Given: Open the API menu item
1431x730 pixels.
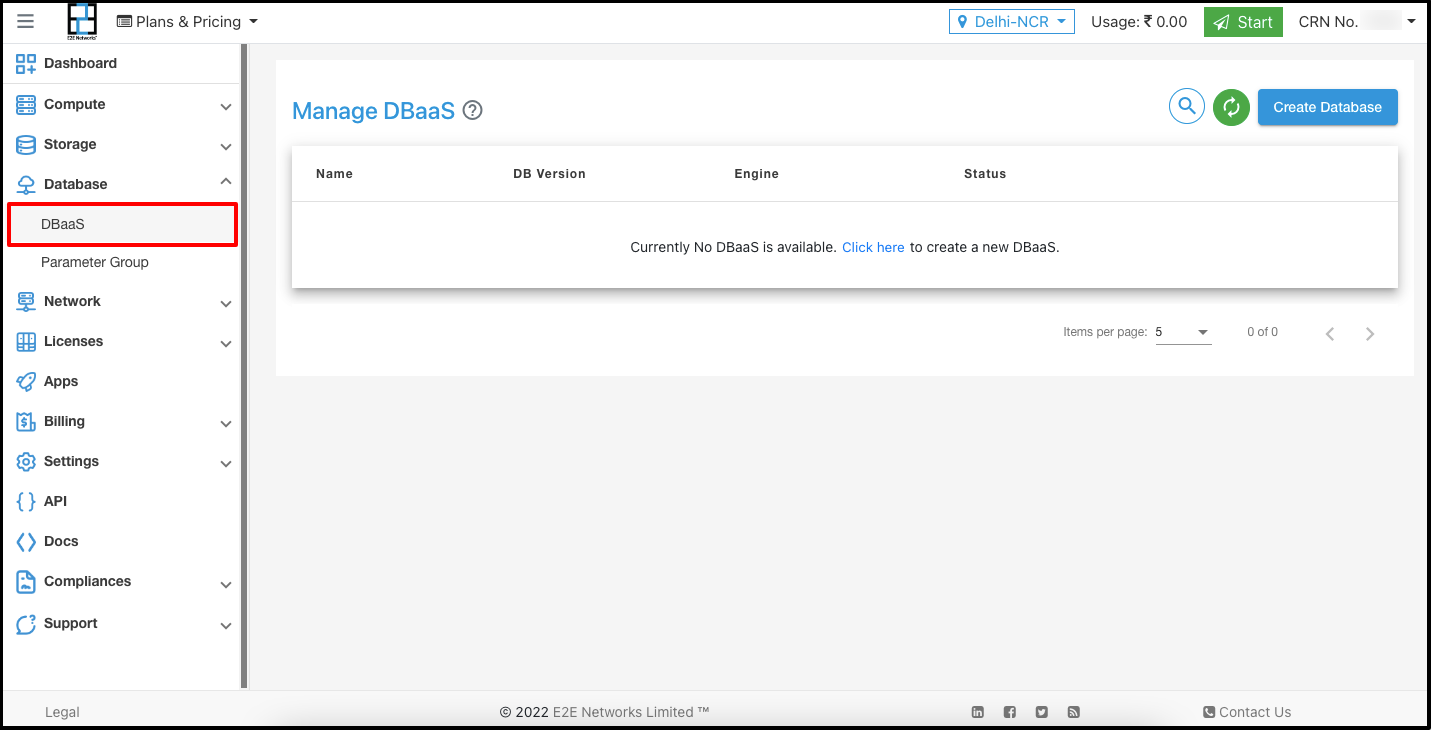Looking at the screenshot, I should click(55, 501).
